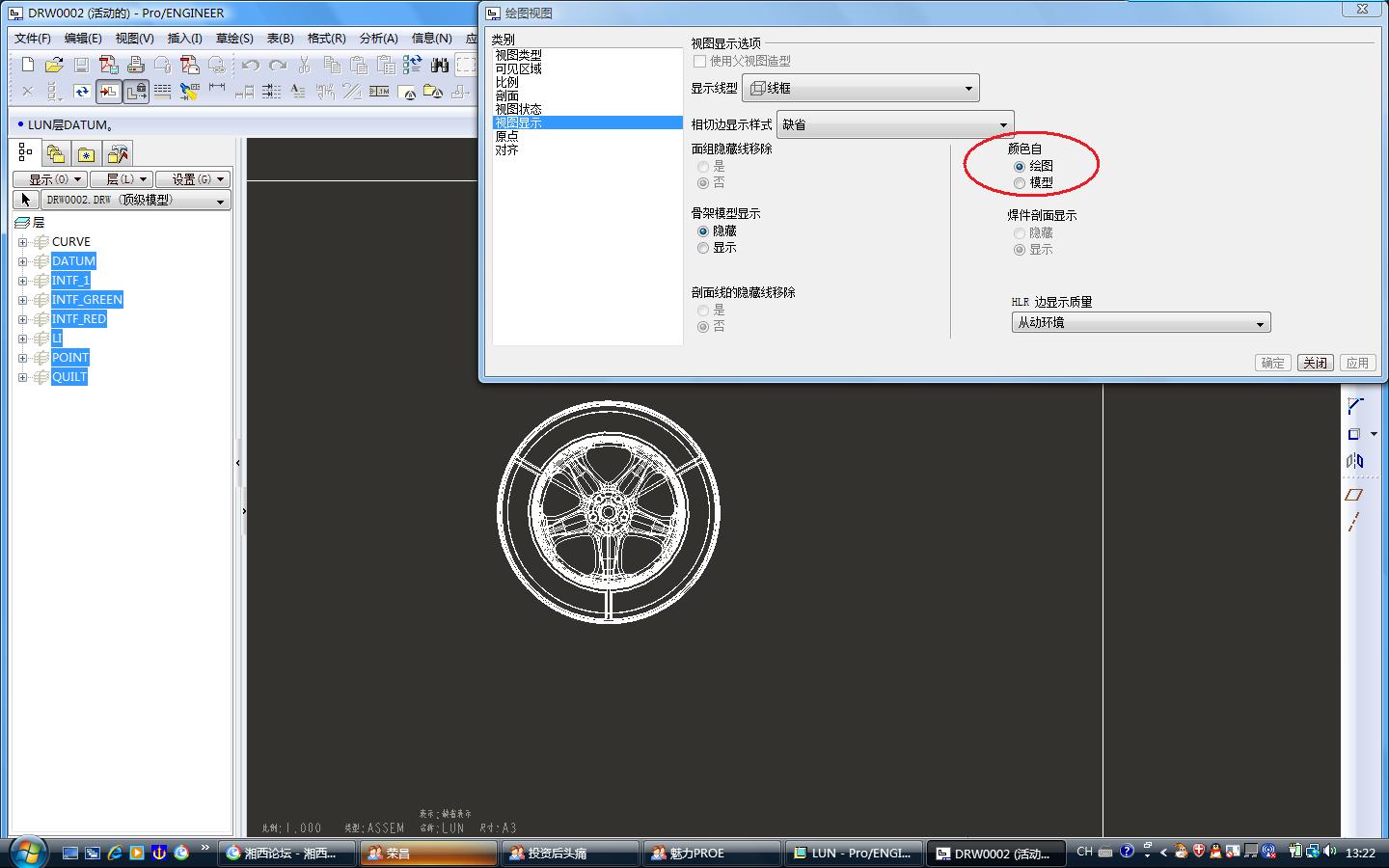This screenshot has width=1389, height=868.
Task: Click the dashed datum axis icon
Action: pyautogui.click(x=1355, y=522)
